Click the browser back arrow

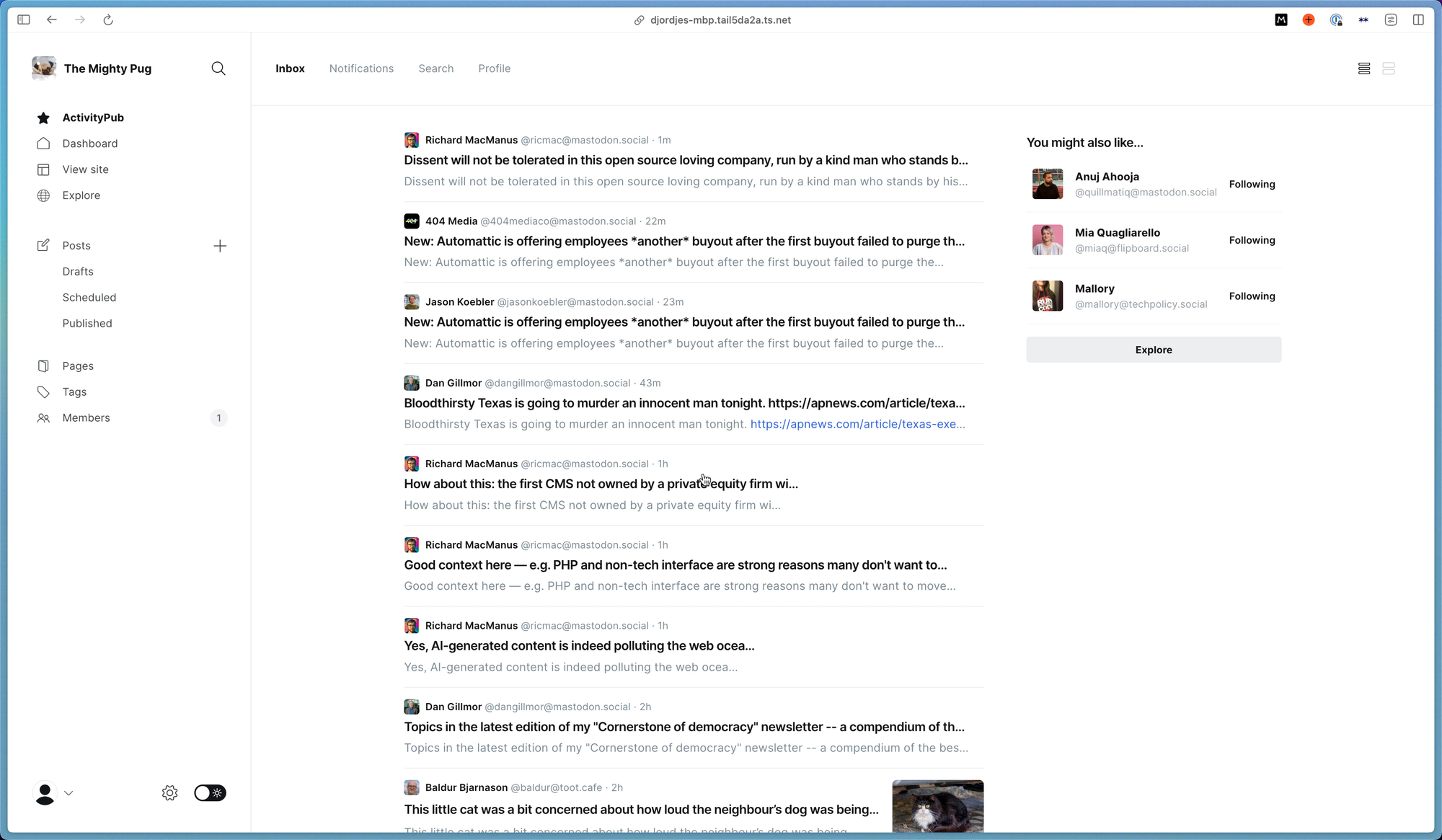click(x=52, y=20)
